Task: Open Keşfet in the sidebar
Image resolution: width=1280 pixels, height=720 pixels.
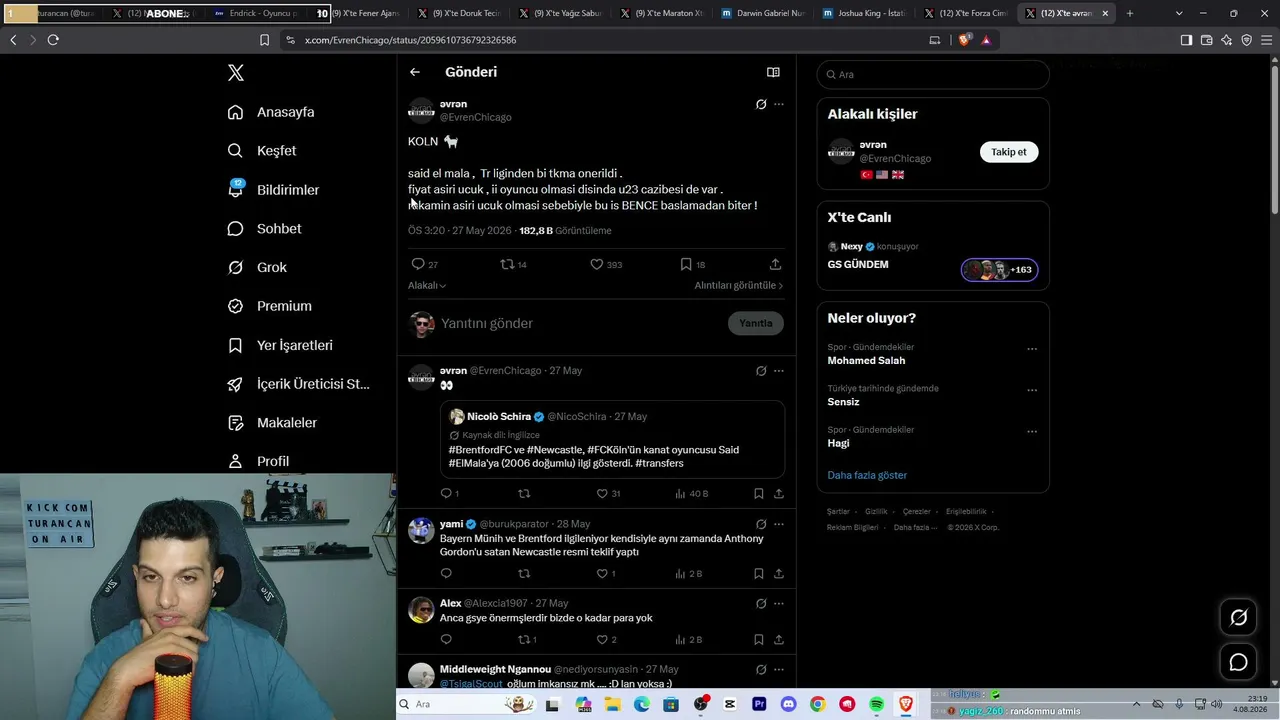Action: (262, 151)
